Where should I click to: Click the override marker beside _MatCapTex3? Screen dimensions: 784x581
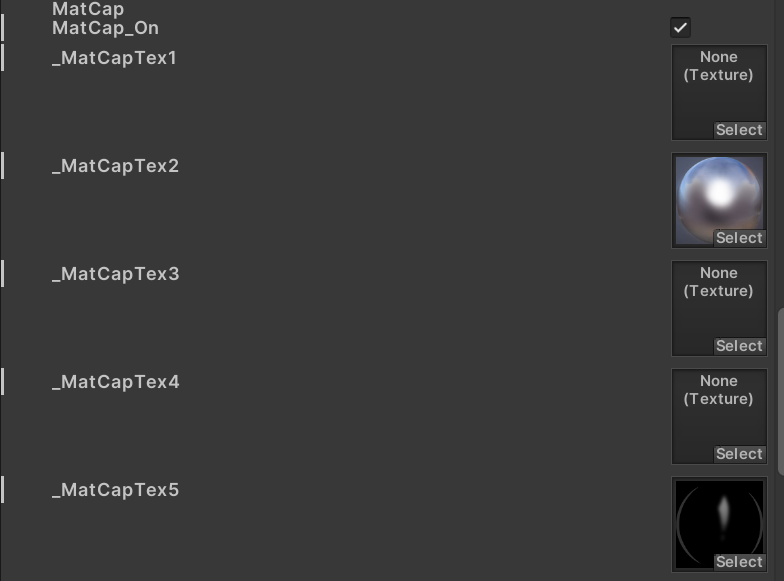[2, 273]
